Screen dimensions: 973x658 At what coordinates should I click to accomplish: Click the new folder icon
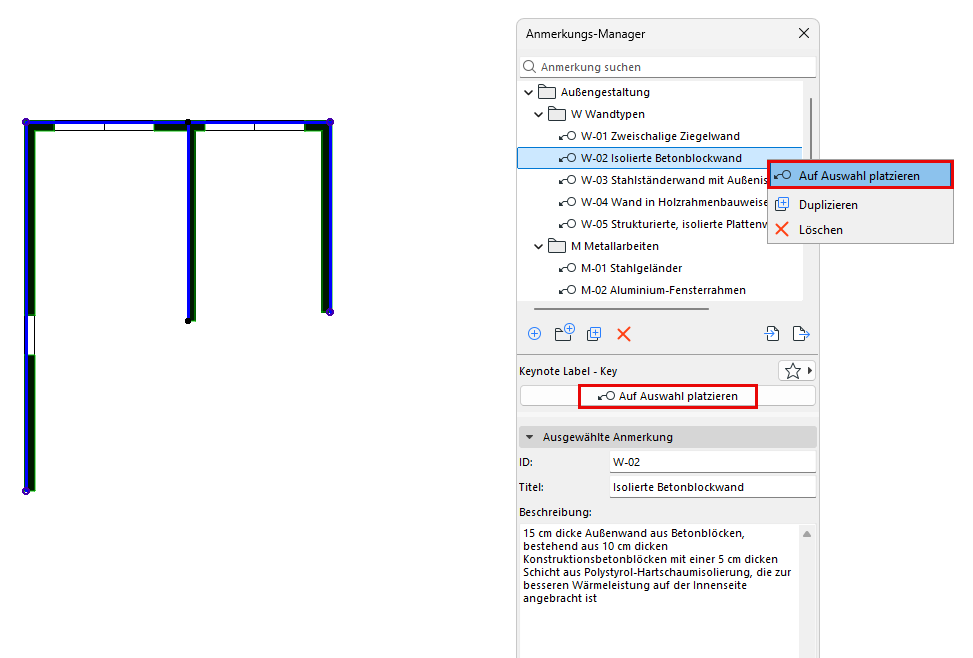click(x=564, y=333)
